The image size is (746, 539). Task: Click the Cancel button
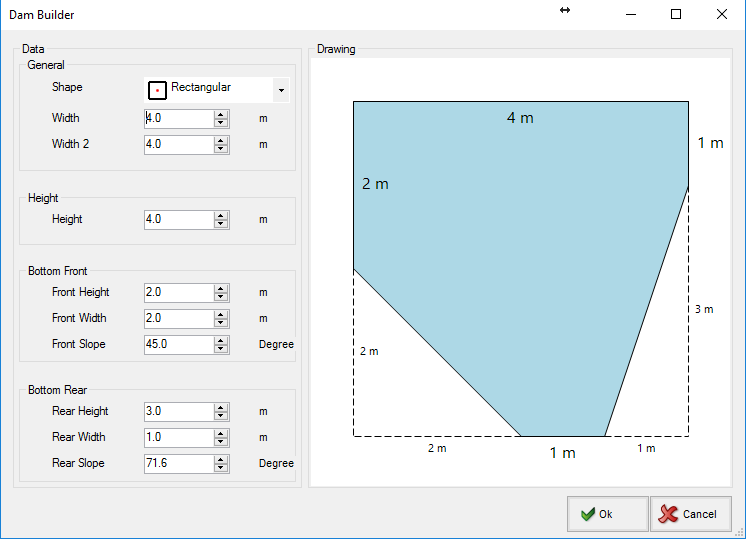[690, 514]
